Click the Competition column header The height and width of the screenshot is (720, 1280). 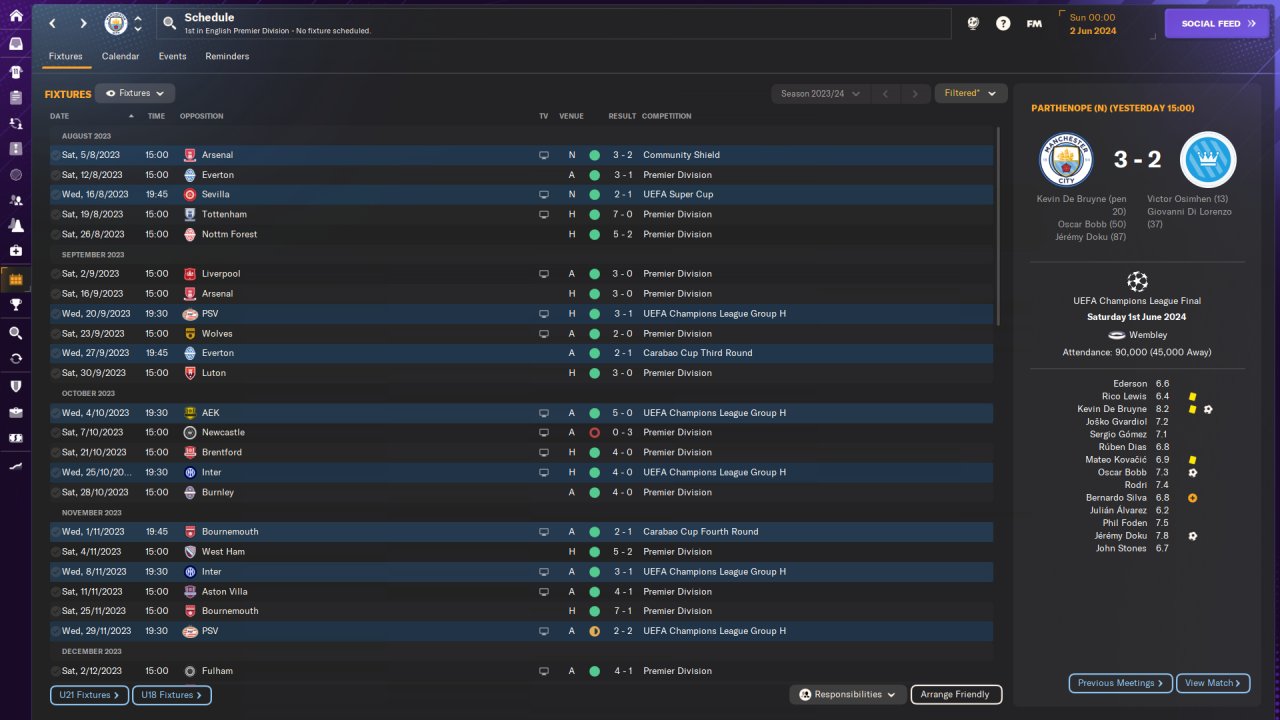(666, 116)
